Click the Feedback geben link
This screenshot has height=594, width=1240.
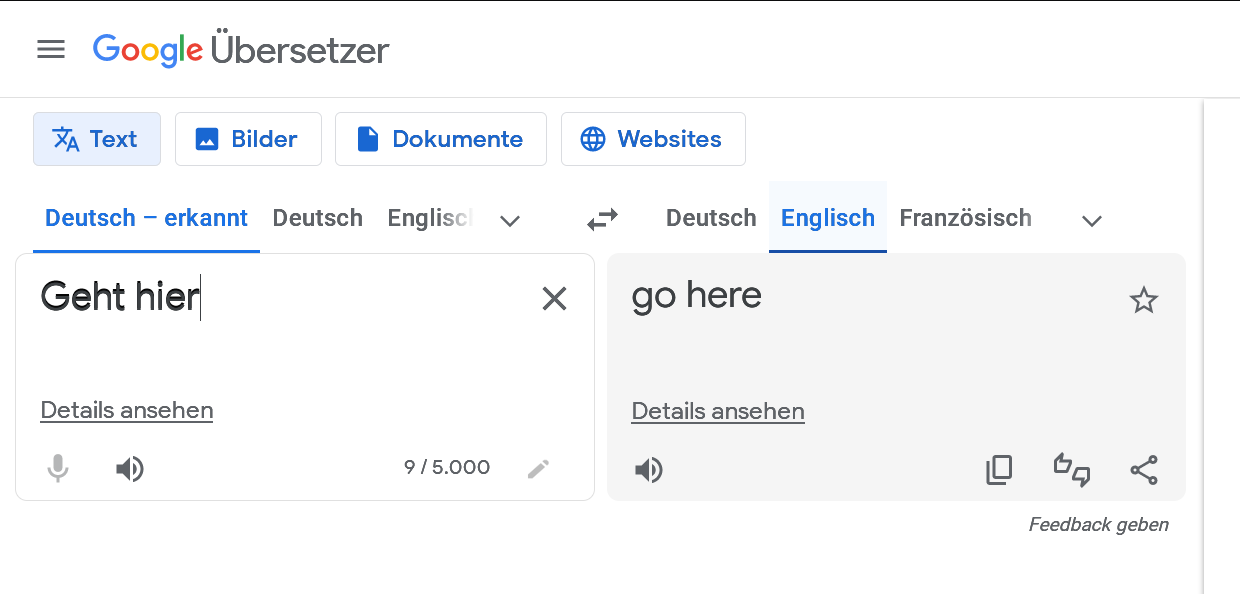pyautogui.click(x=1098, y=525)
